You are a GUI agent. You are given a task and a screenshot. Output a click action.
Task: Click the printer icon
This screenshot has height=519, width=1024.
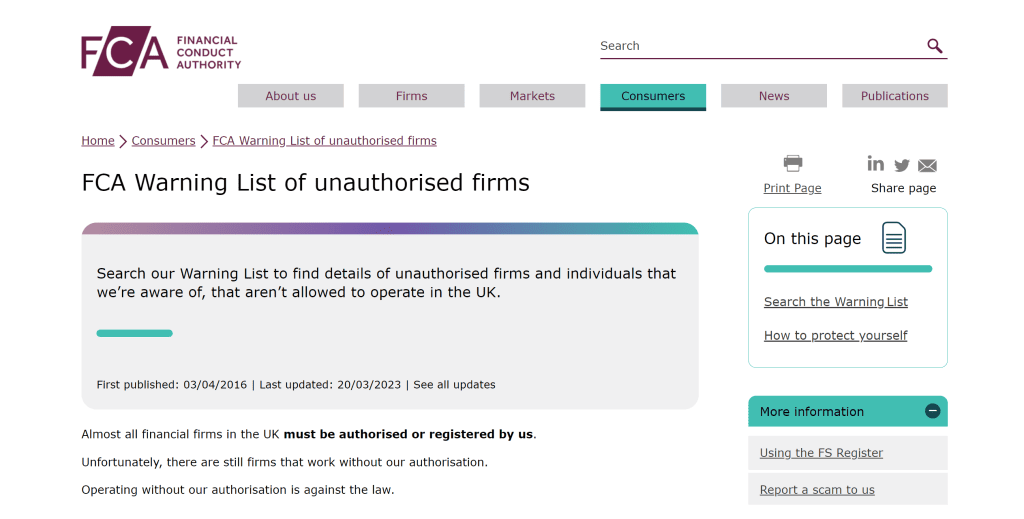pyautogui.click(x=793, y=163)
